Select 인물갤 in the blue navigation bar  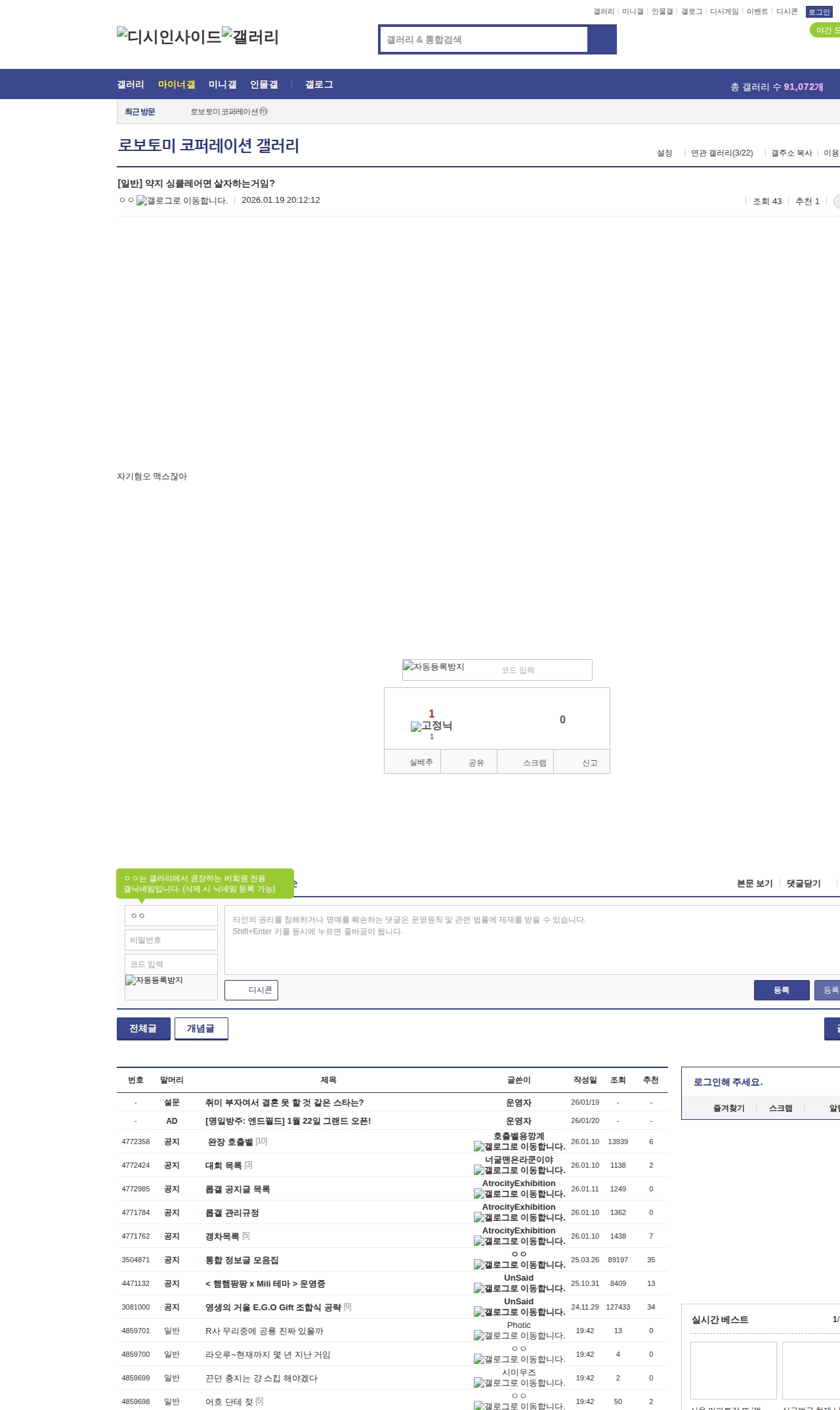click(264, 85)
